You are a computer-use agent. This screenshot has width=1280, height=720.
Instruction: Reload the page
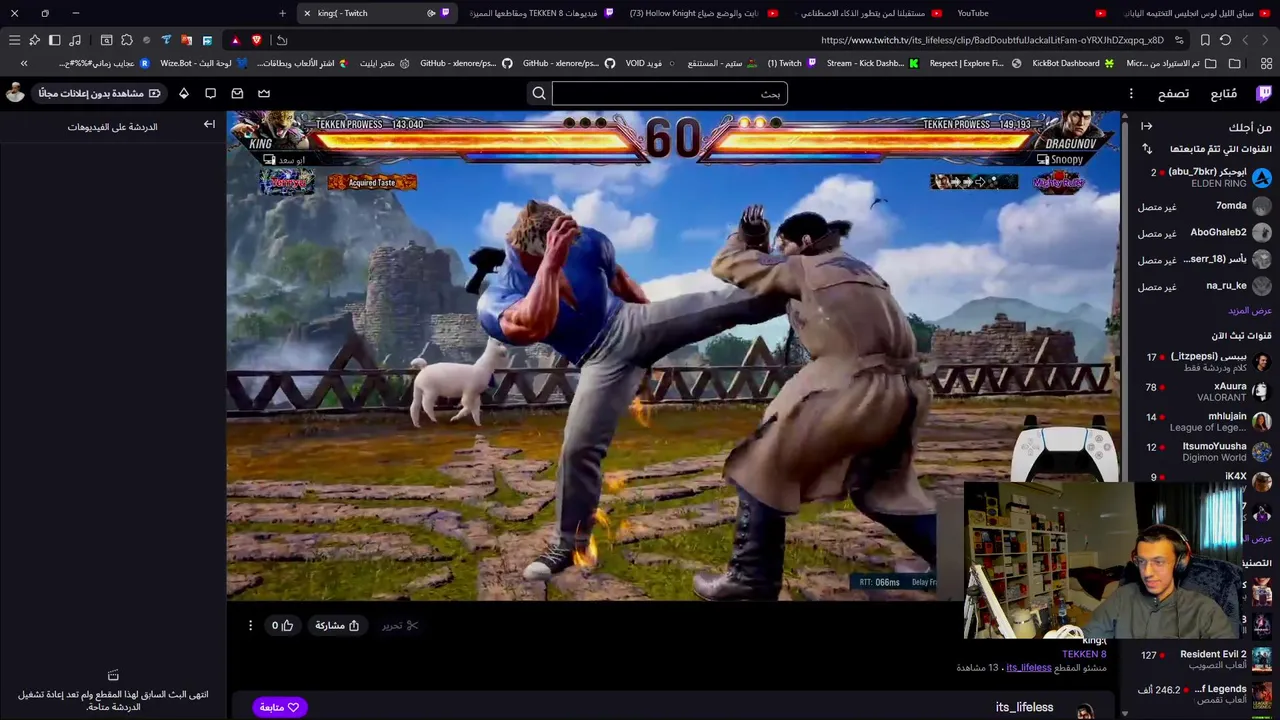[1225, 40]
